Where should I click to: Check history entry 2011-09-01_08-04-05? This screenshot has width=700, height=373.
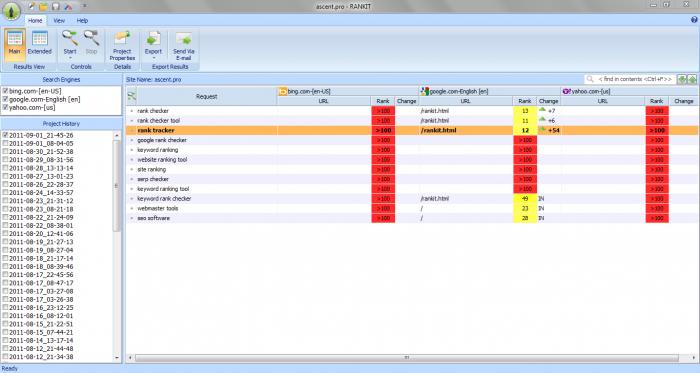click(x=5, y=143)
